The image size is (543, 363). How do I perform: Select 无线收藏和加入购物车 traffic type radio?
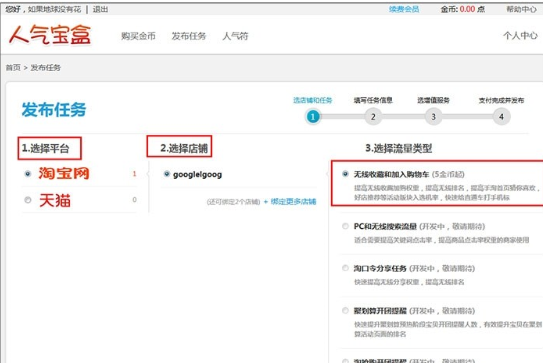pyautogui.click(x=345, y=174)
